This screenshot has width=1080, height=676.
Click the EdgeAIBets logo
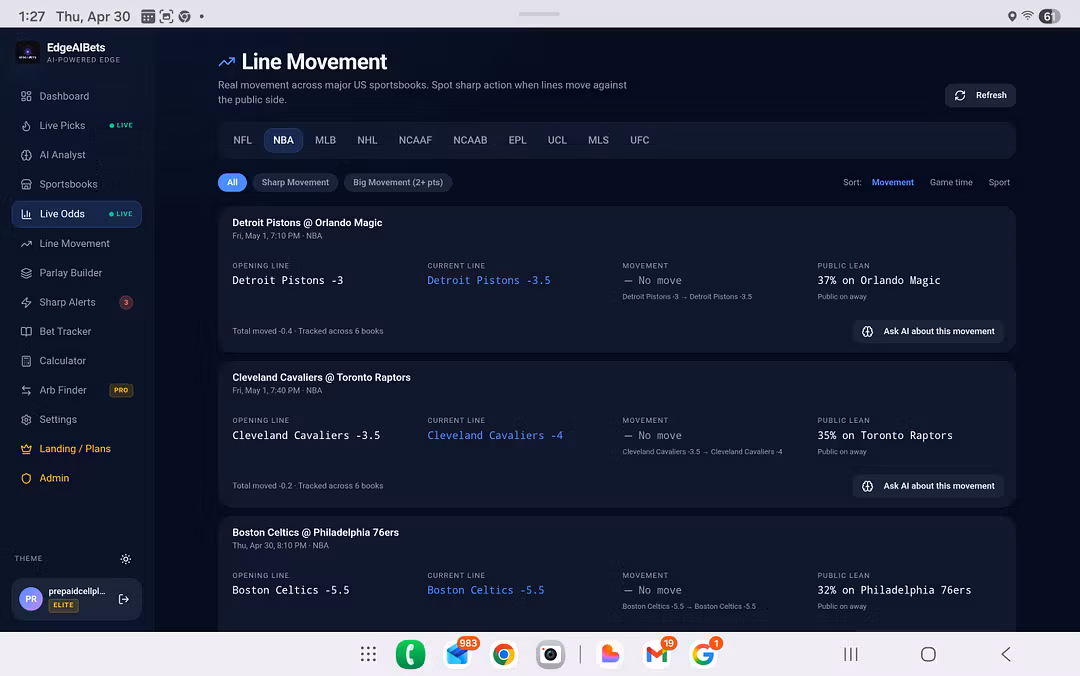click(28, 52)
